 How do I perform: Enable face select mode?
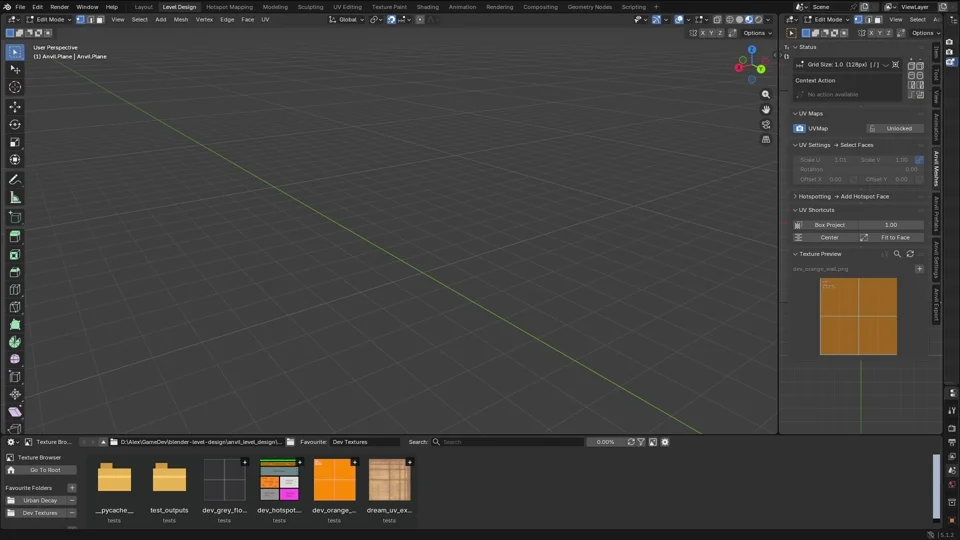[x=100, y=20]
